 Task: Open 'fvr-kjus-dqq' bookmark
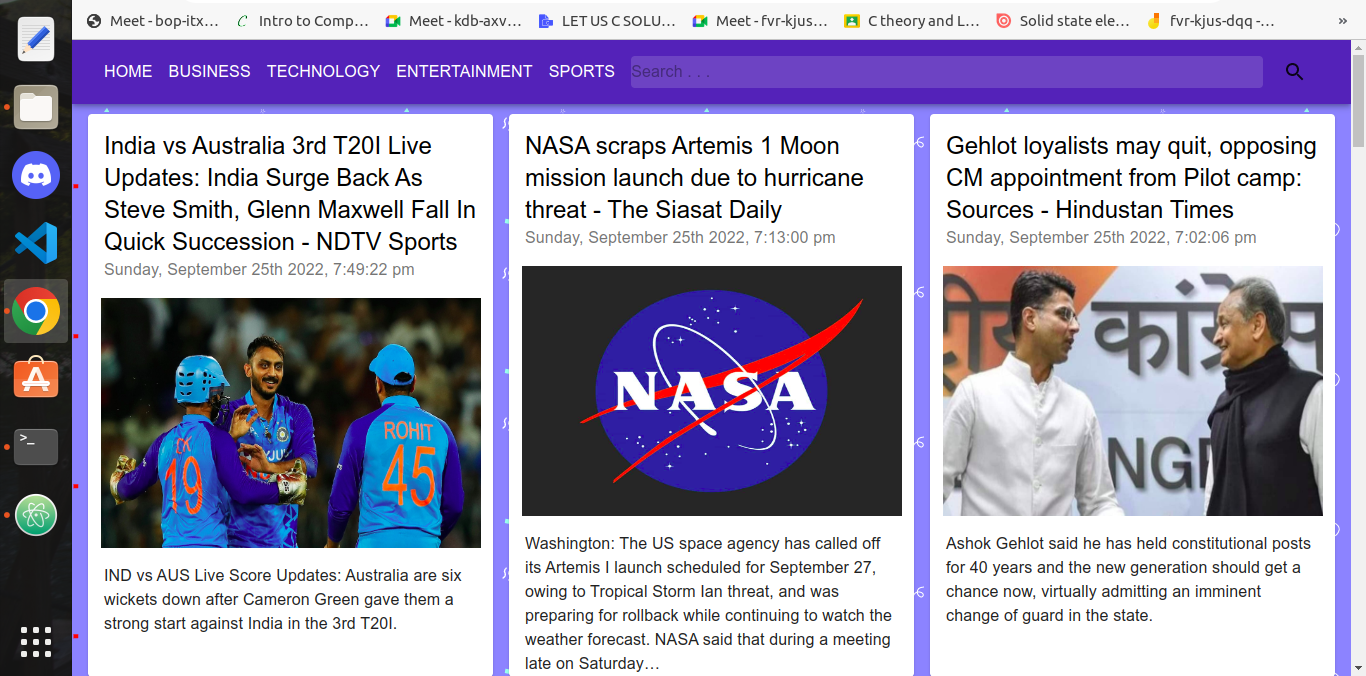1212,20
